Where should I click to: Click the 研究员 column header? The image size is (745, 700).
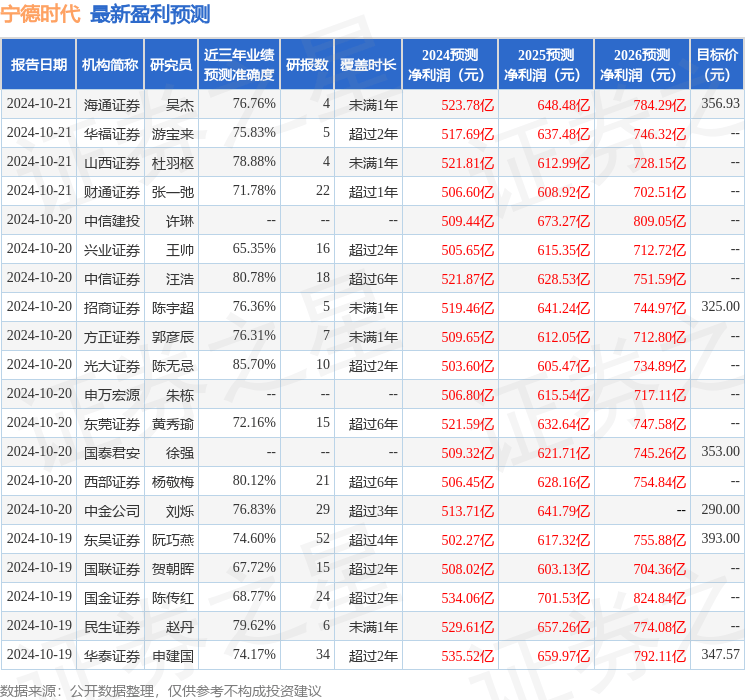click(171, 64)
